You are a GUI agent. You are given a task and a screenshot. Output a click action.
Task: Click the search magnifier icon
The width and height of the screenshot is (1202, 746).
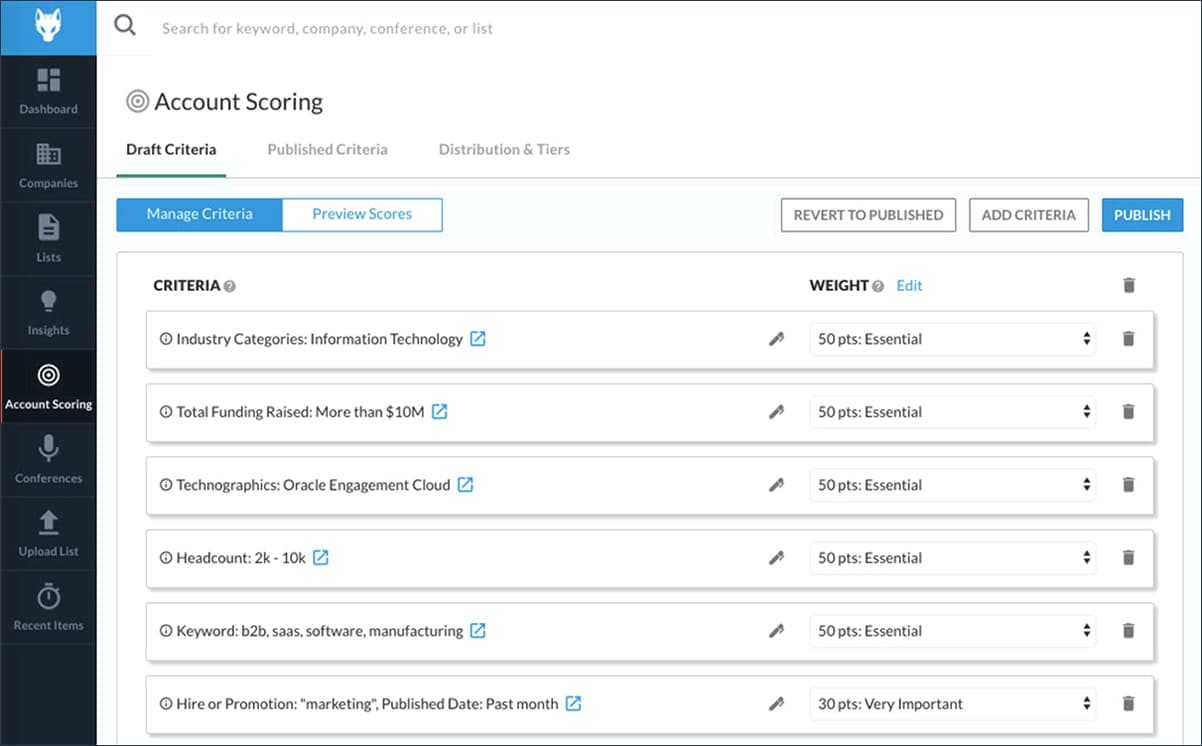tap(125, 26)
